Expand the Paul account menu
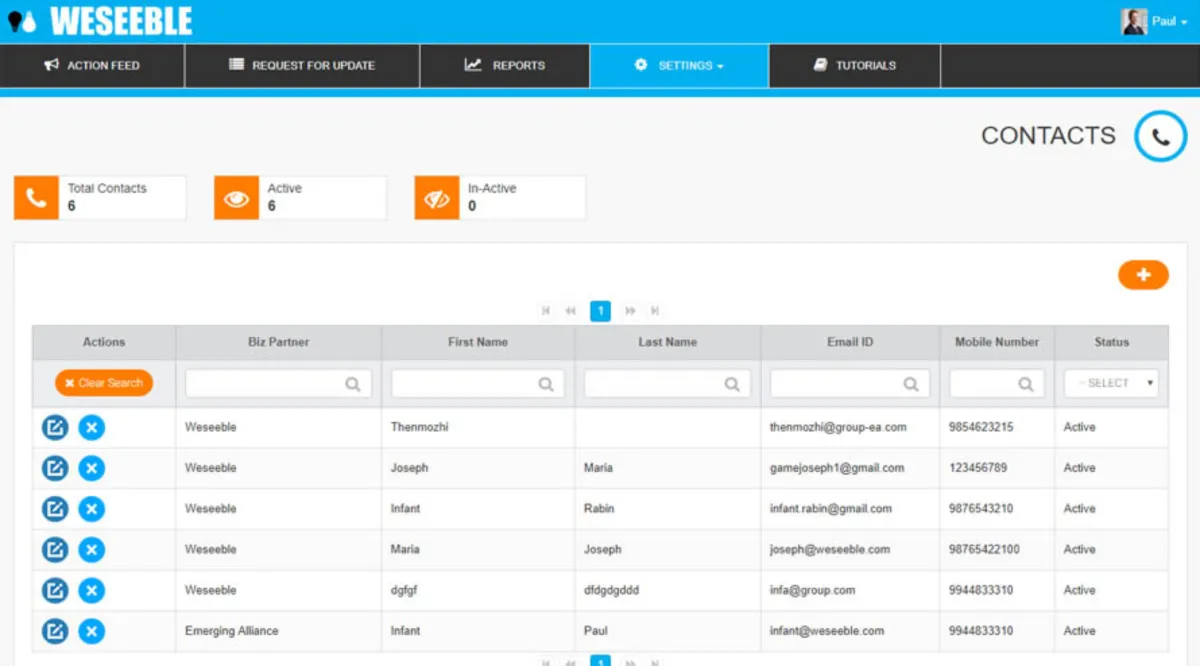The width and height of the screenshot is (1200, 666). click(1163, 20)
